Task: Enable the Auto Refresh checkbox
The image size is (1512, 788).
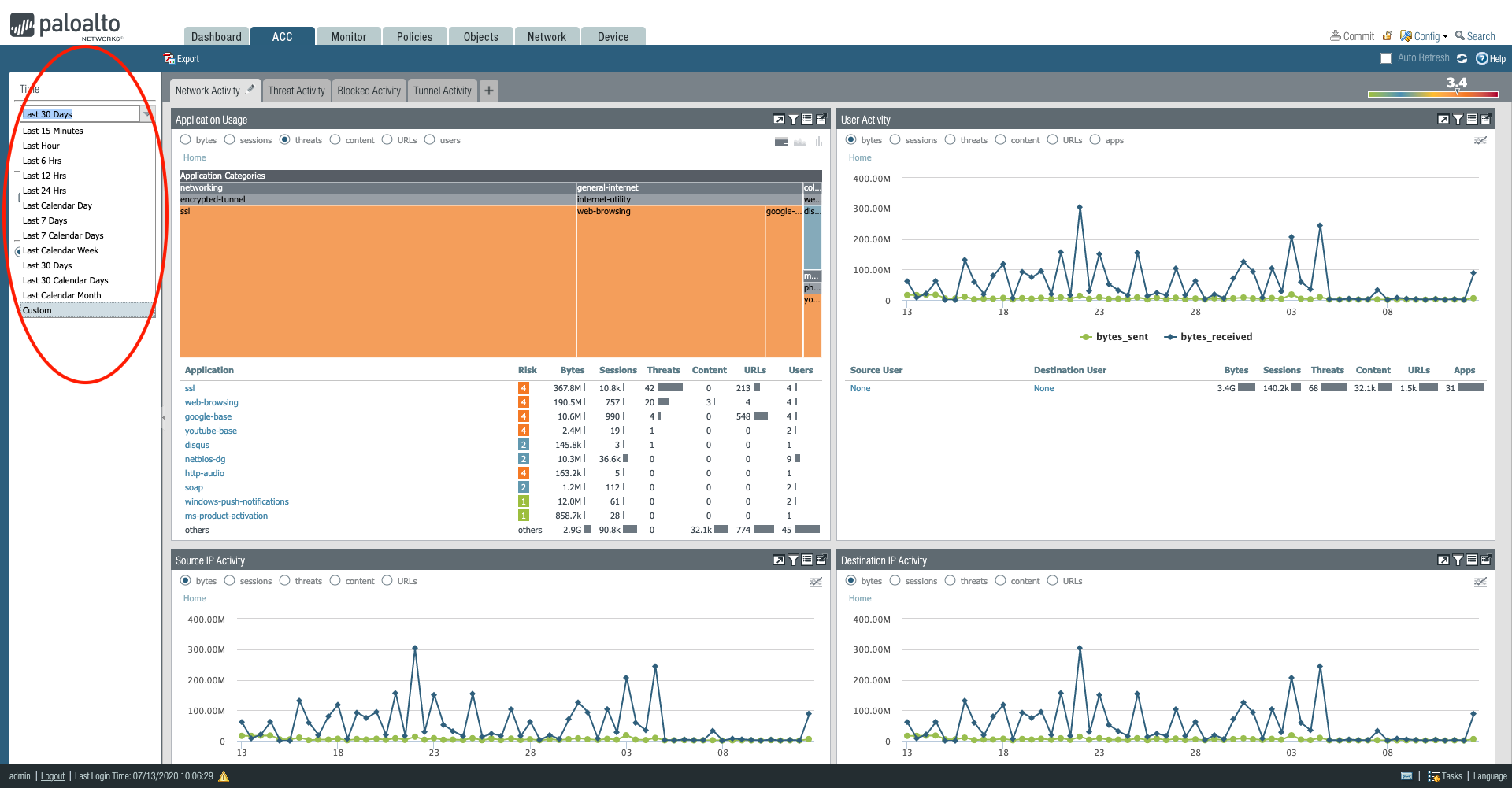Action: tap(1386, 59)
